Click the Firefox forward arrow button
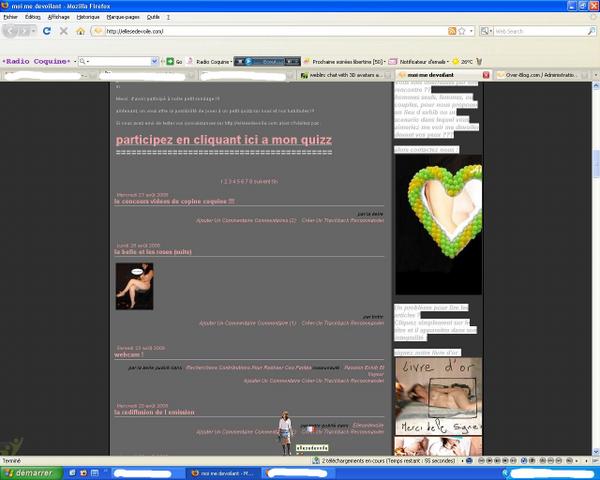 pyautogui.click(x=24, y=31)
